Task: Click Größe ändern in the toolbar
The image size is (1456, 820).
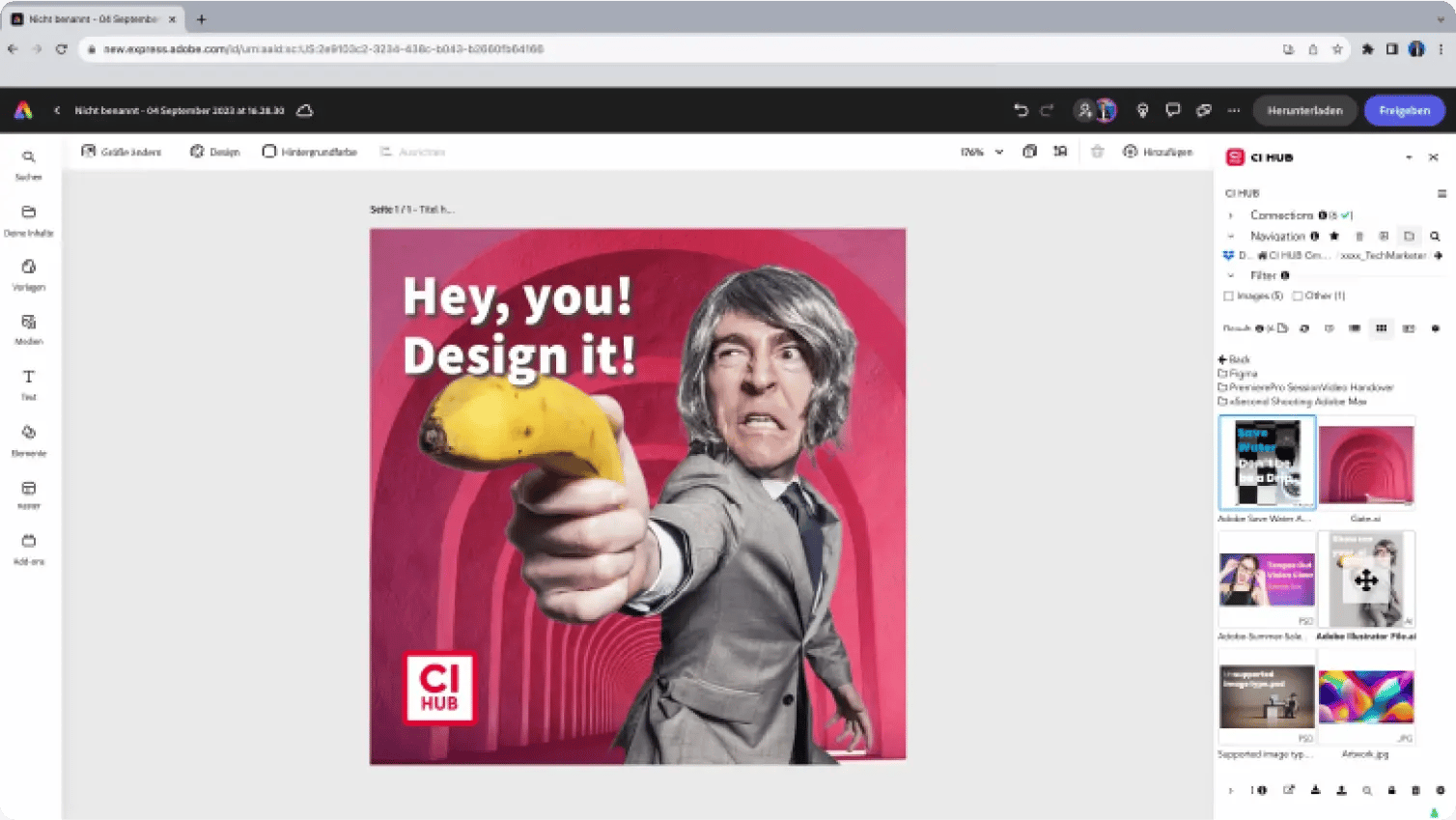Action: [x=122, y=152]
